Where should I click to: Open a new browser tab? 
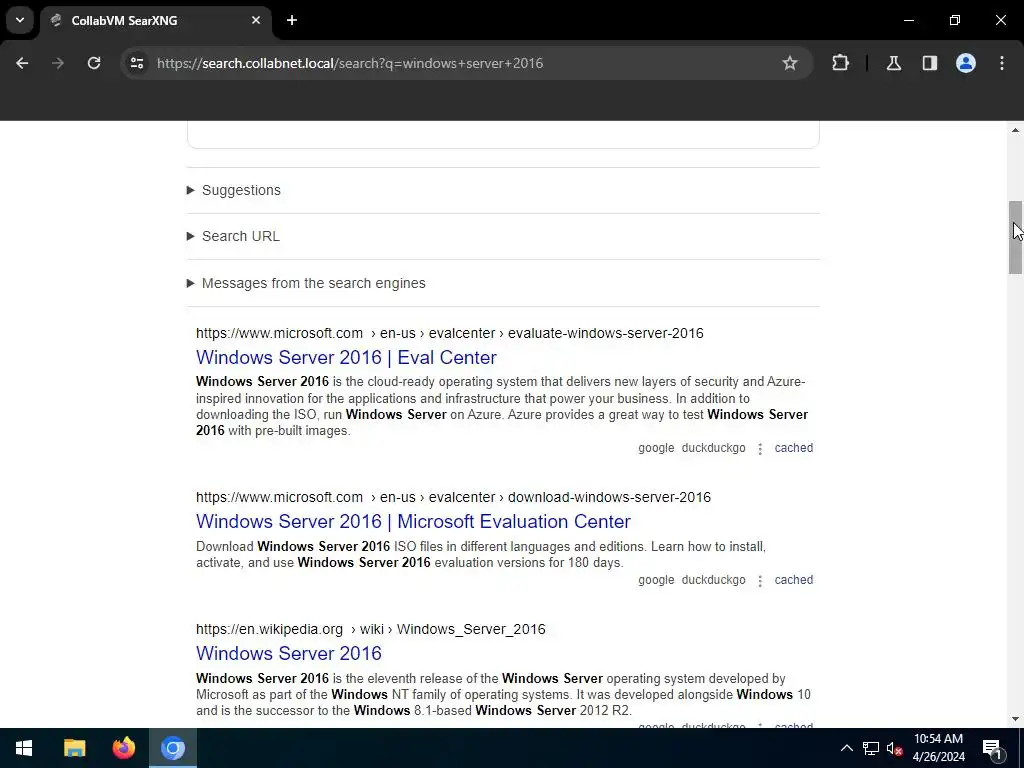point(292,20)
